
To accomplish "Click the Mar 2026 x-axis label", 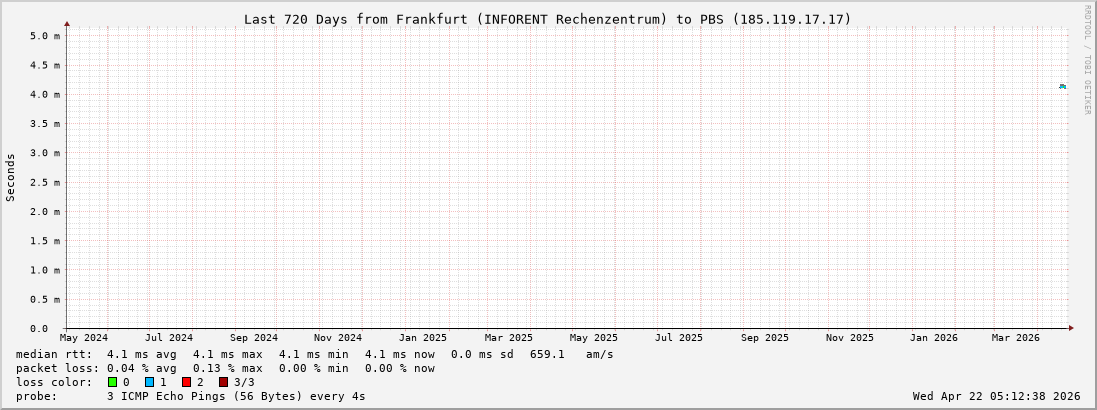I will pyautogui.click(x=1015, y=338).
